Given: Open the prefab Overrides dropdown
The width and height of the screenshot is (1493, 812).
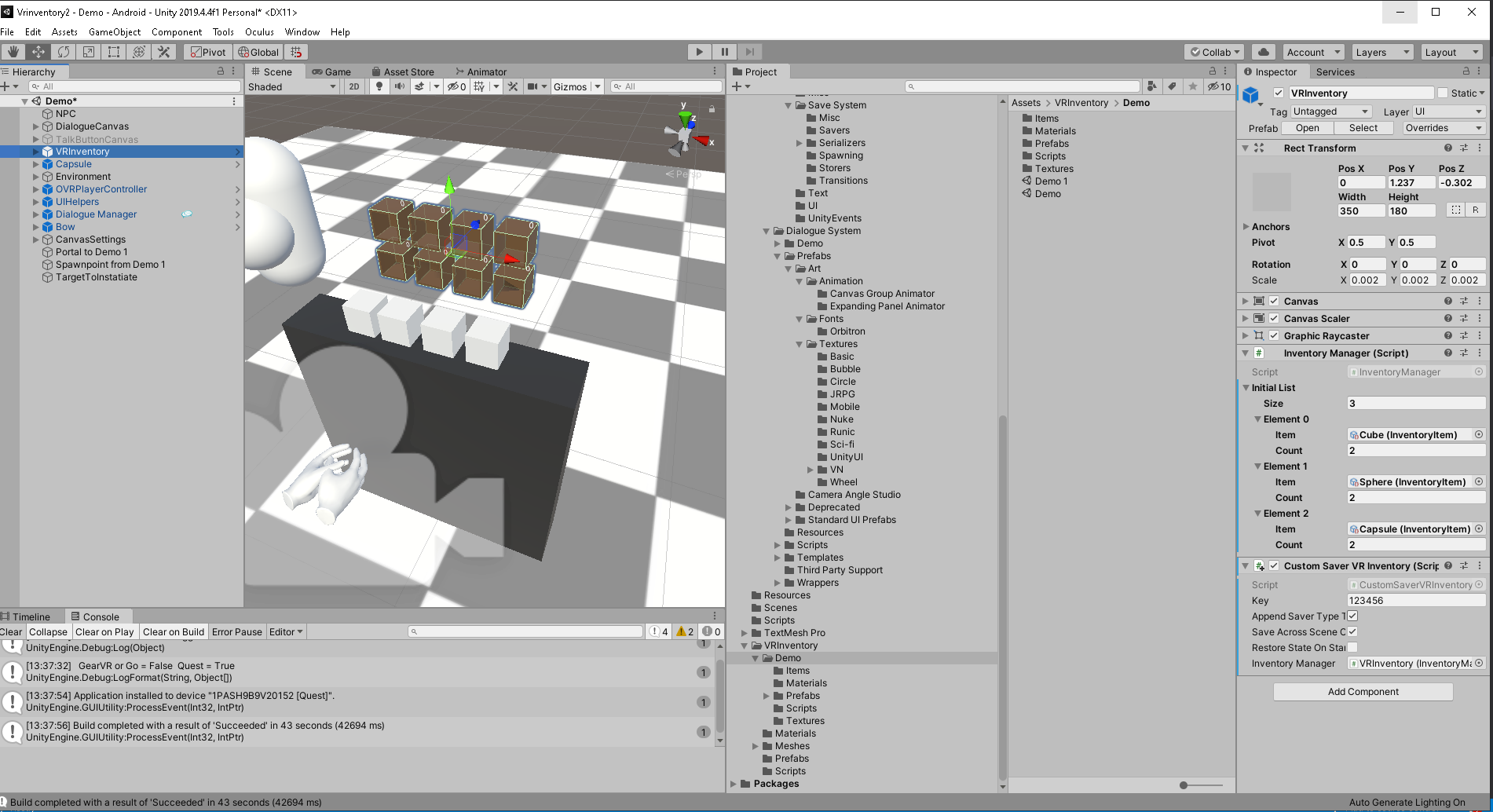Looking at the screenshot, I should (1444, 128).
